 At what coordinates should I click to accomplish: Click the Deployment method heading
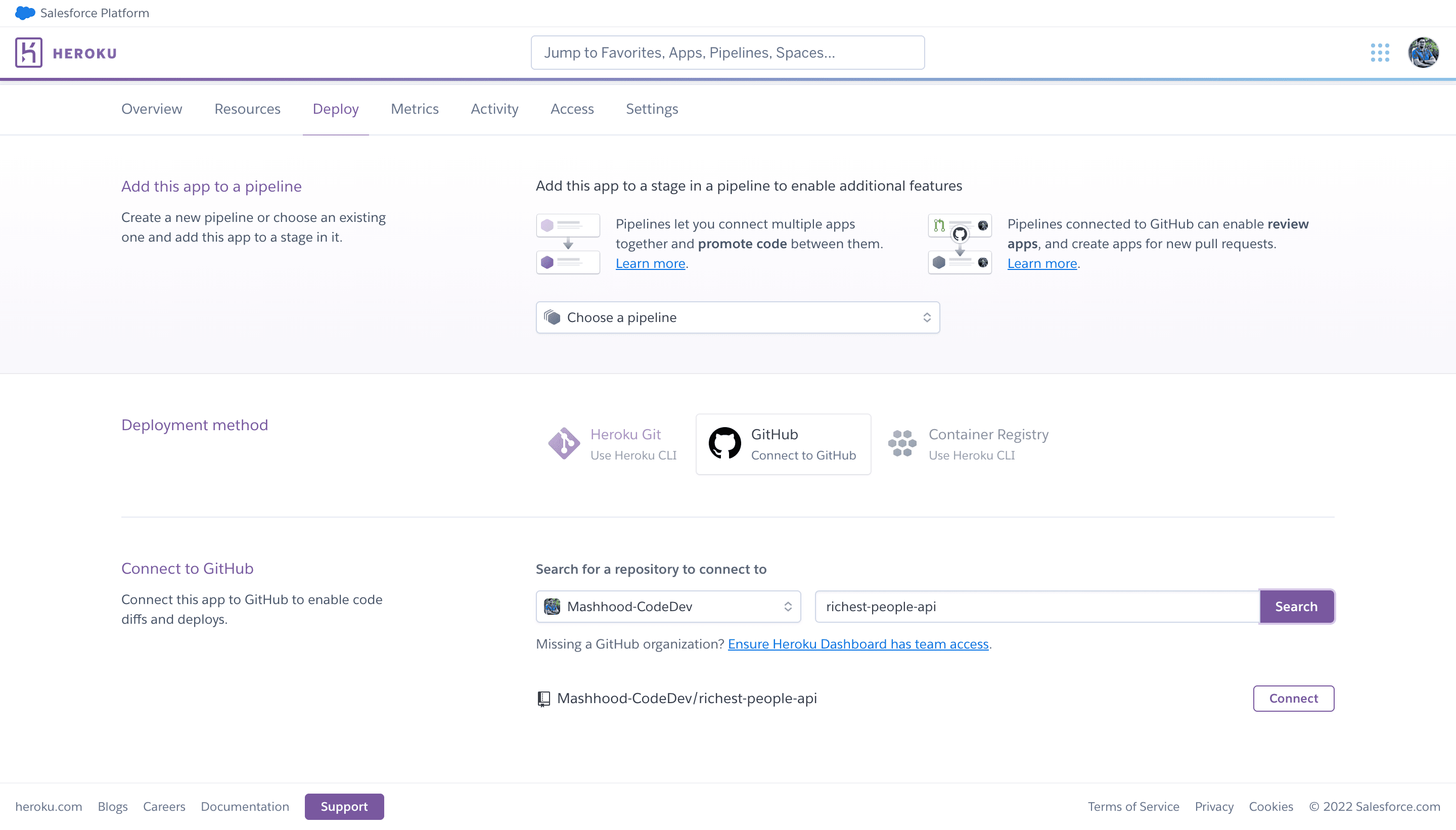tap(195, 425)
